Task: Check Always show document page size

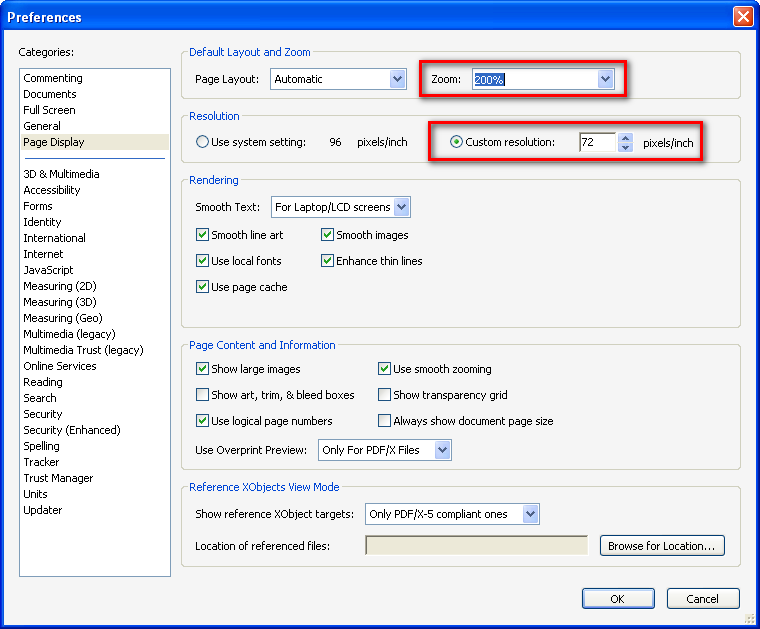Action: point(385,421)
